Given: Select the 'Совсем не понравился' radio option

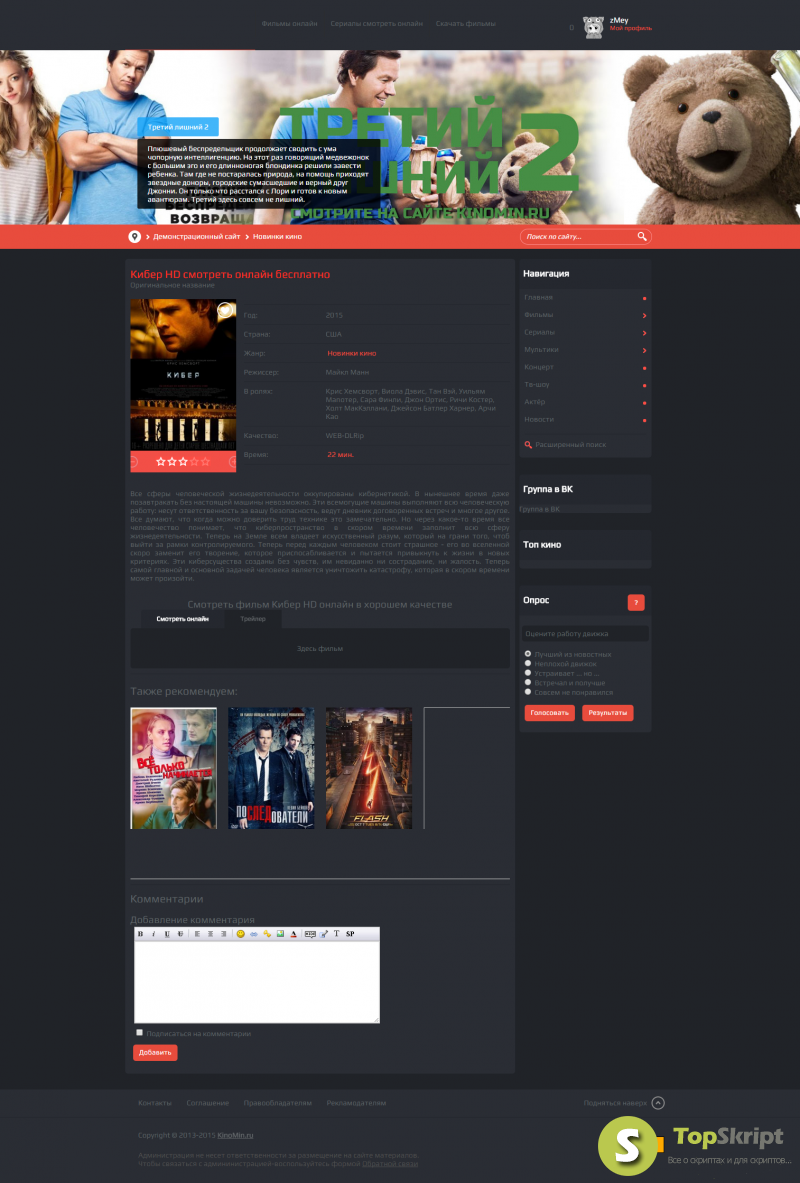Looking at the screenshot, I should pos(528,692).
